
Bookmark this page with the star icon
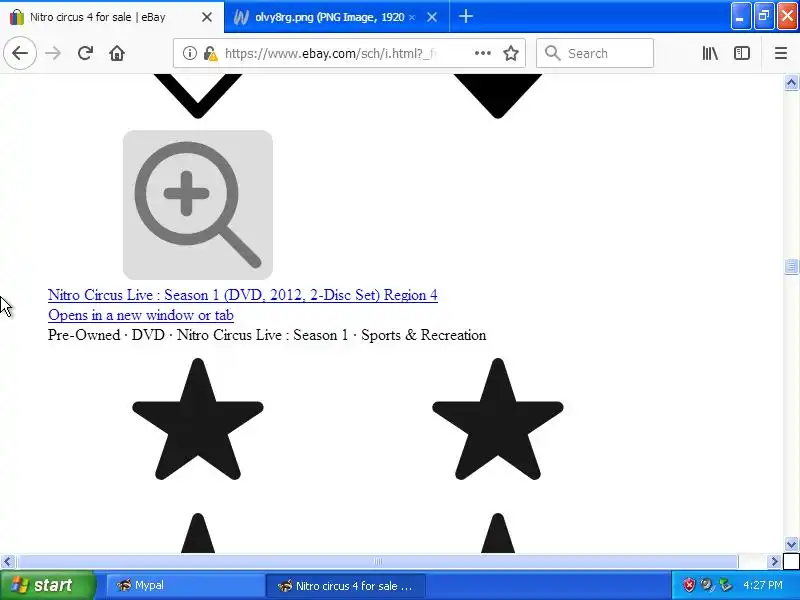click(x=511, y=53)
